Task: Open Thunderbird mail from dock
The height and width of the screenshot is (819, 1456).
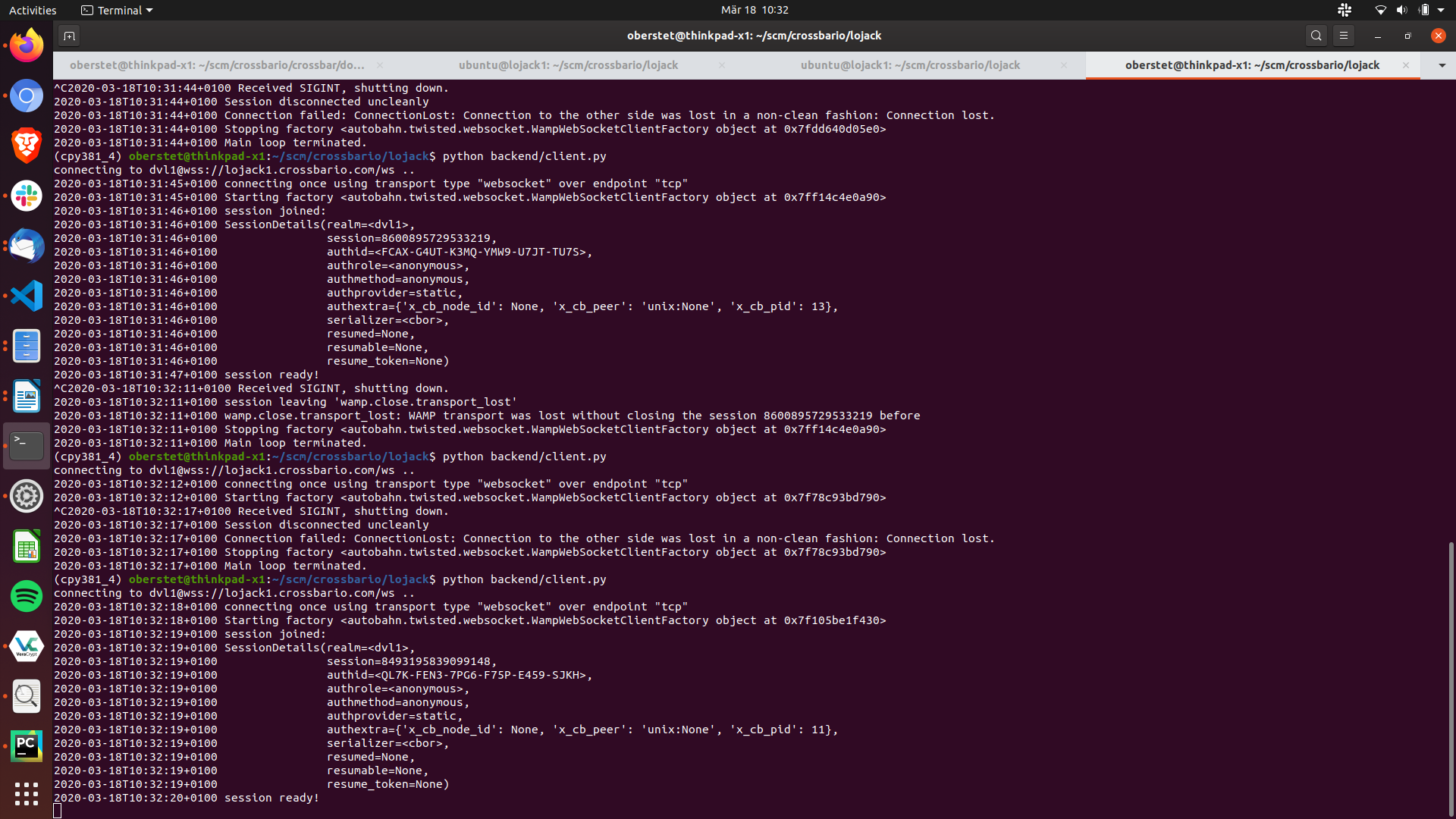Action: click(27, 246)
